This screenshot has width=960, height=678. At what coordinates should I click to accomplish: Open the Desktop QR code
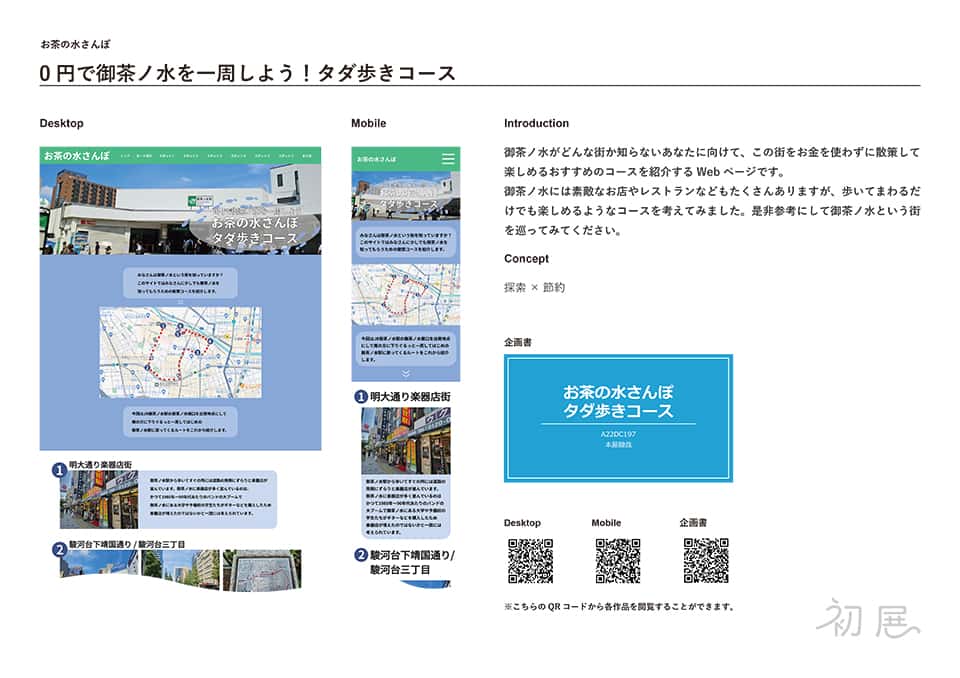point(531,560)
